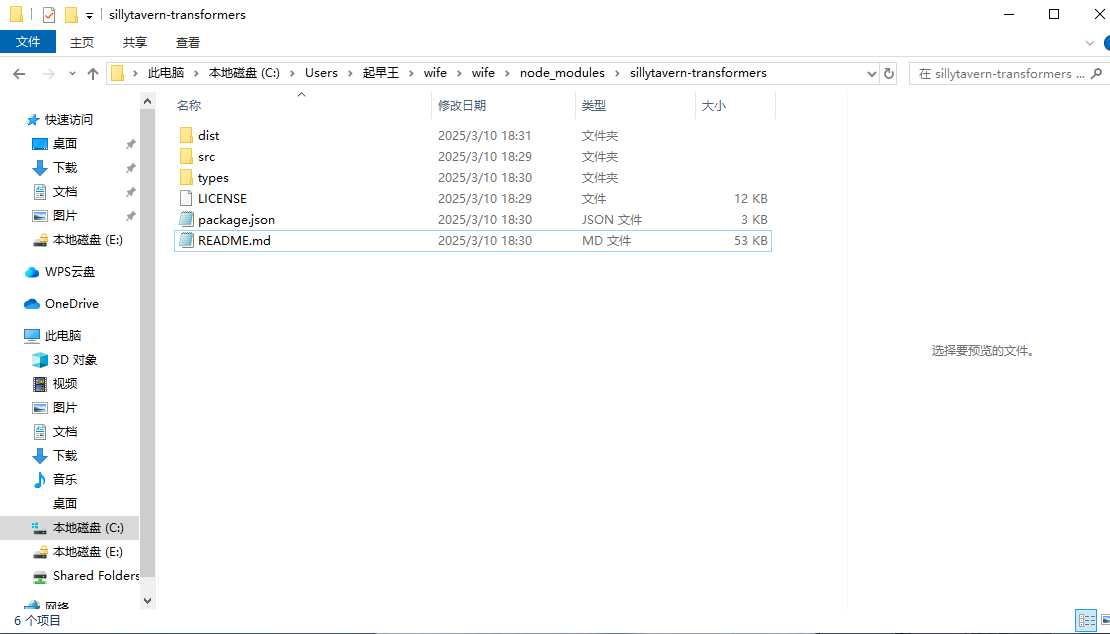This screenshot has width=1110, height=634.
Task: Go forward with the right arrow
Action: pos(48,74)
